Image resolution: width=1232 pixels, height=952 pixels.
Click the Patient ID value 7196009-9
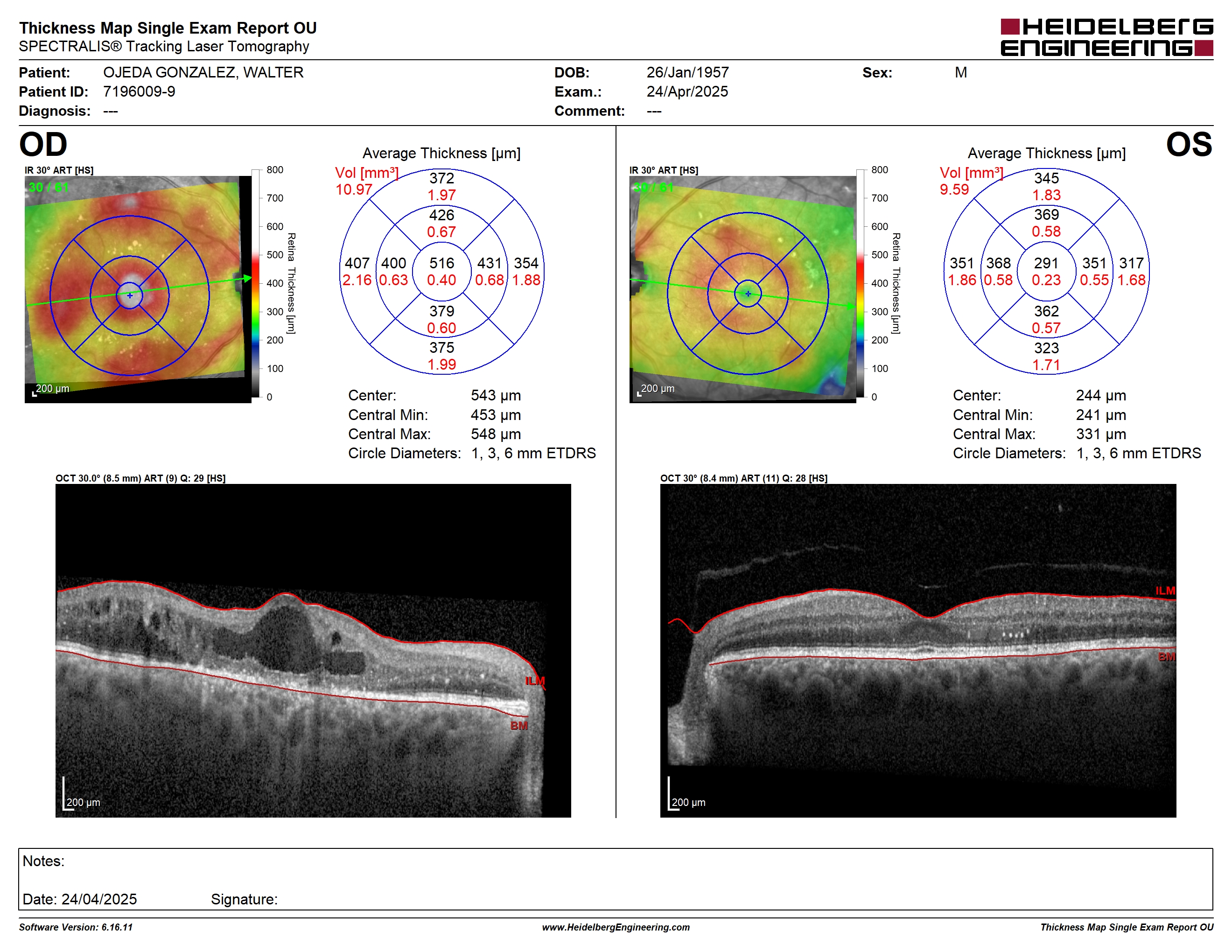tap(139, 91)
